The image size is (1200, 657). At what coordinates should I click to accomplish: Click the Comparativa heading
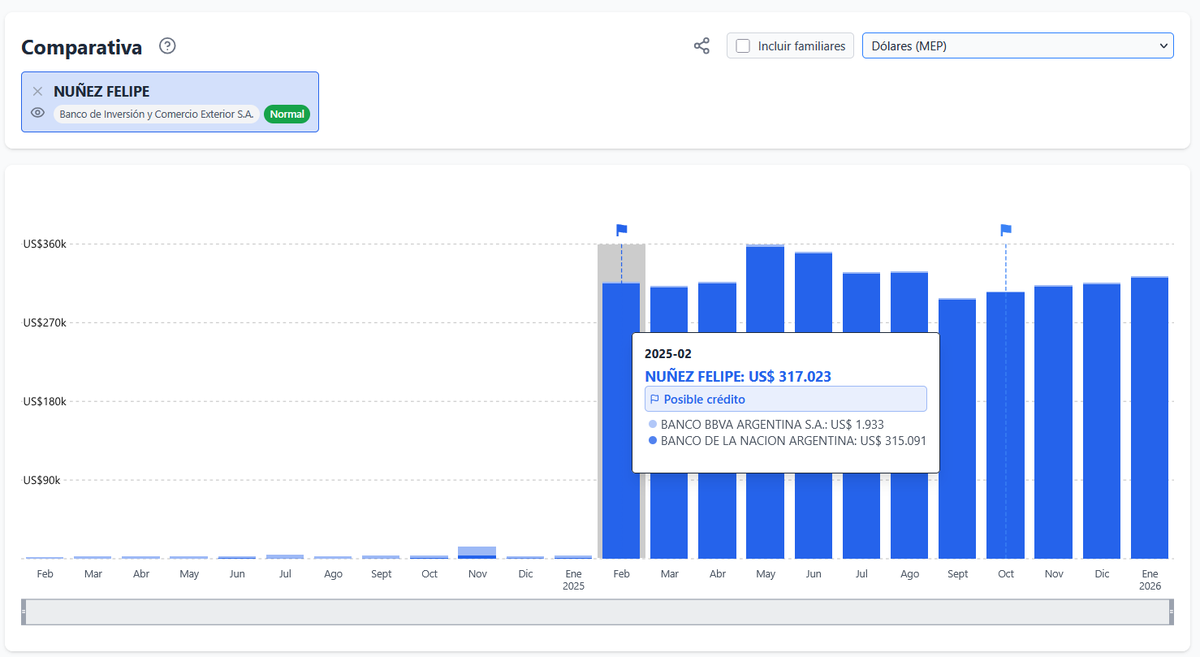[x=81, y=47]
